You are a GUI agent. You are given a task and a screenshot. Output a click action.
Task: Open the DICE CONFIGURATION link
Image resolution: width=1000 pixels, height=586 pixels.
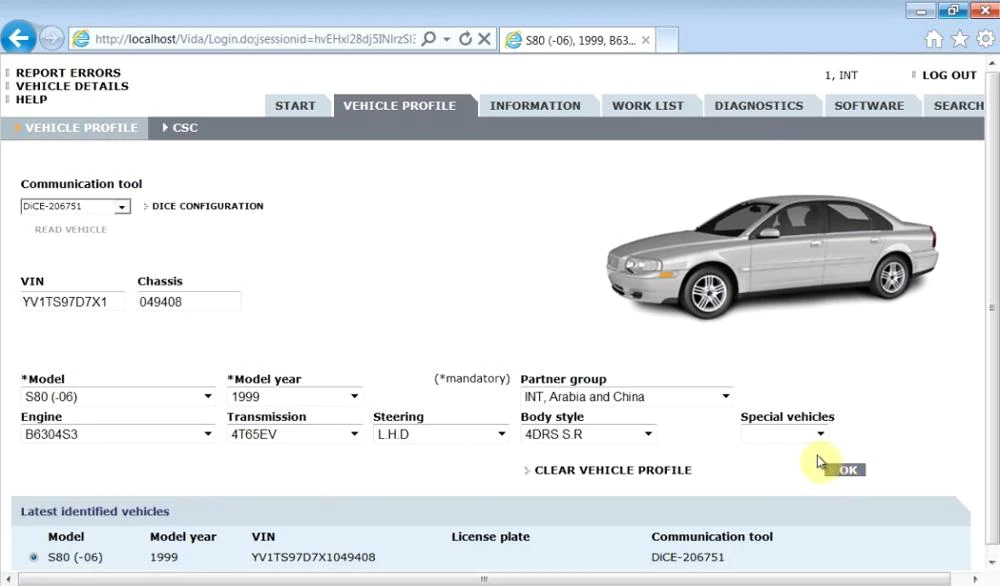pos(207,206)
